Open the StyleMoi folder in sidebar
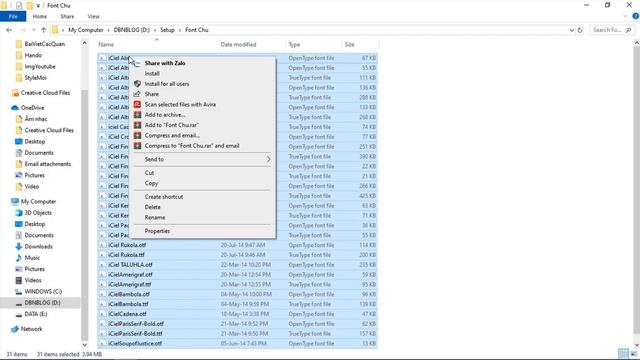640x360 pixels. point(35,78)
